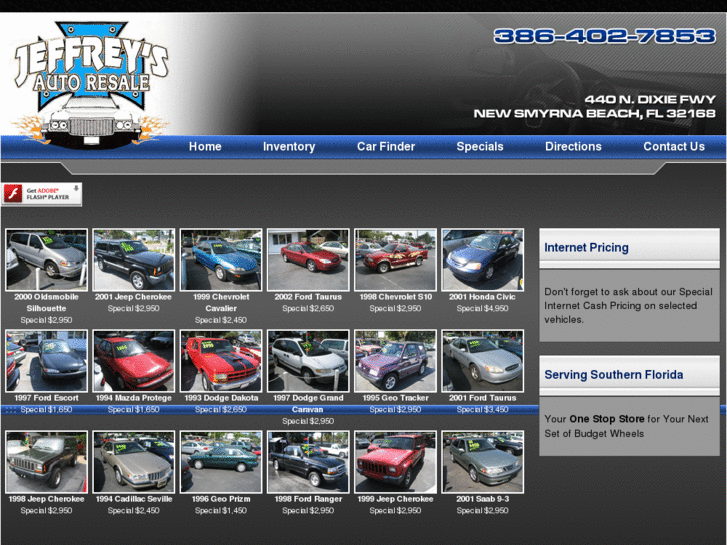Click the 1997 Ford Escort title link
The height and width of the screenshot is (545, 727).
tap(46, 398)
